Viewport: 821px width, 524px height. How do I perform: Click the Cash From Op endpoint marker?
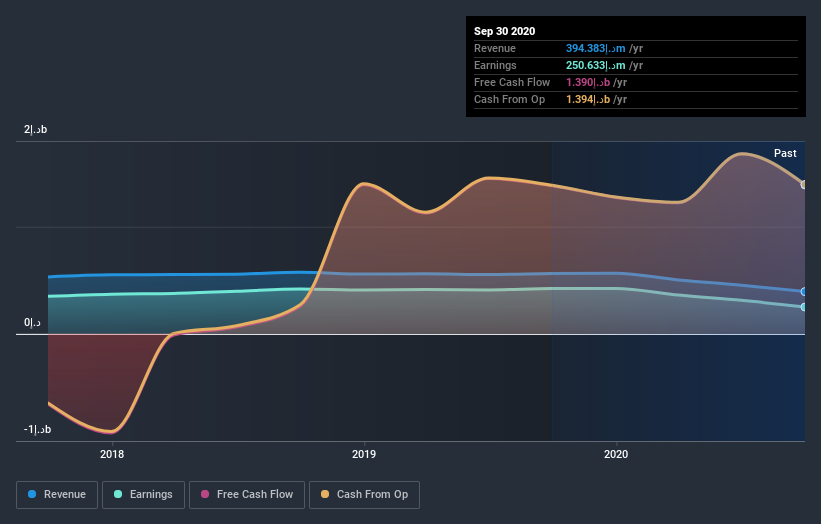coord(804,185)
